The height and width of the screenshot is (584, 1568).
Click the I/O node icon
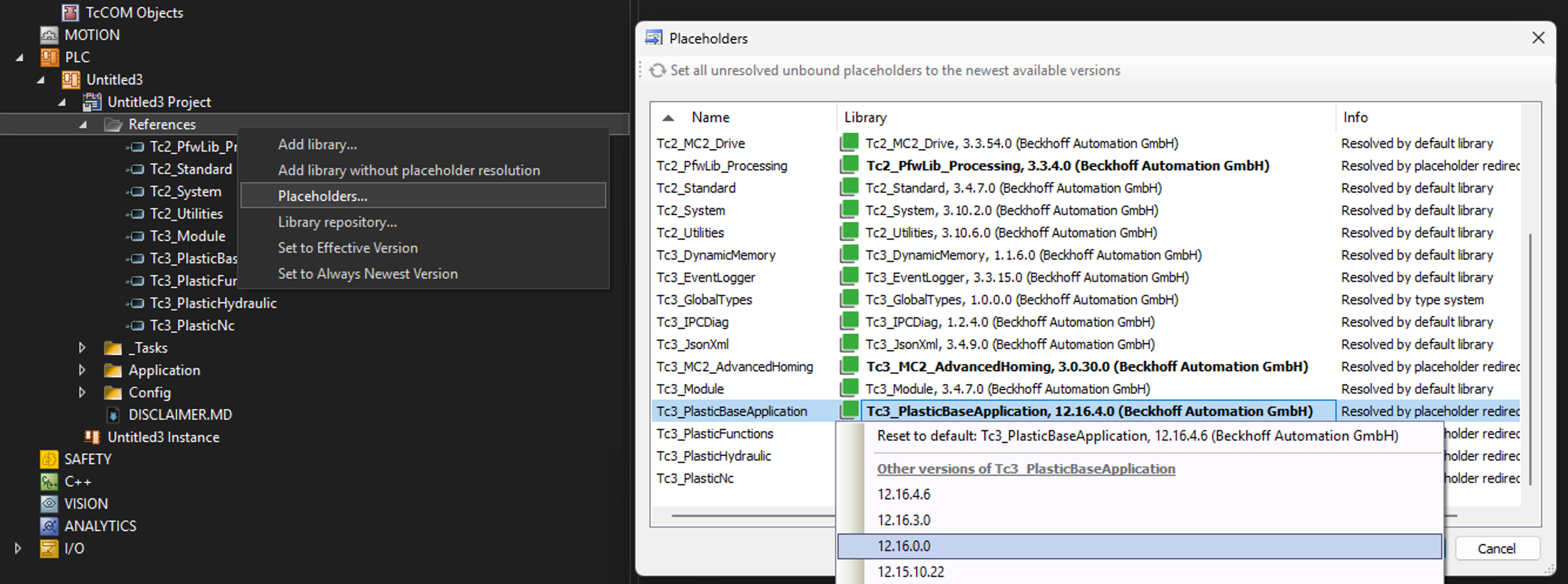pos(49,548)
